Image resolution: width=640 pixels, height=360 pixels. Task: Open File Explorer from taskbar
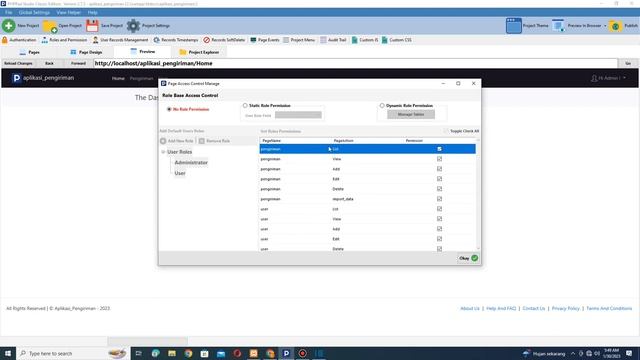172,353
